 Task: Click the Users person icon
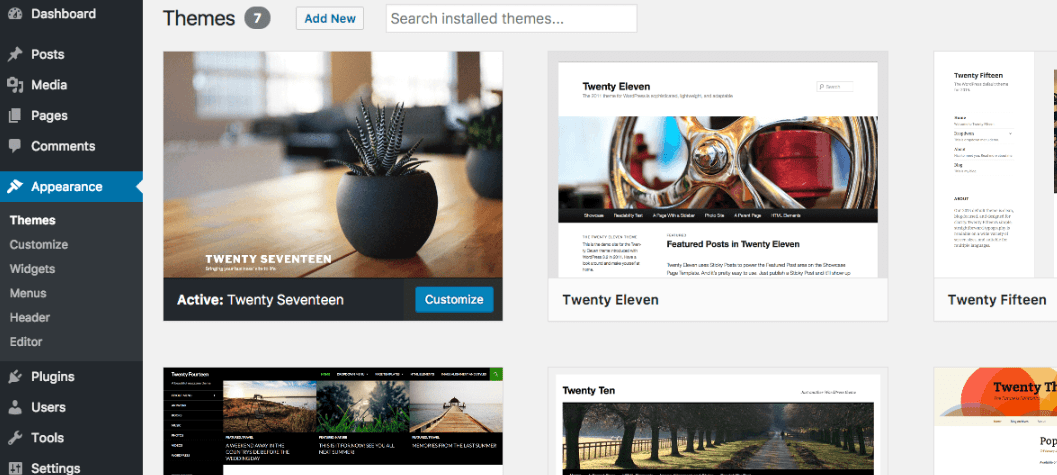(x=15, y=407)
